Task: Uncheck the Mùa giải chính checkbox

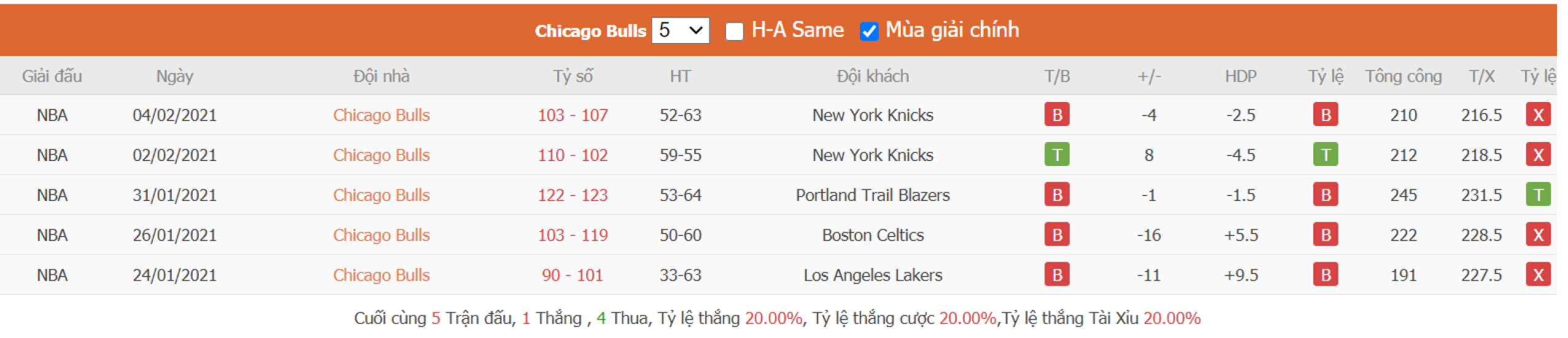Action: click(x=868, y=31)
